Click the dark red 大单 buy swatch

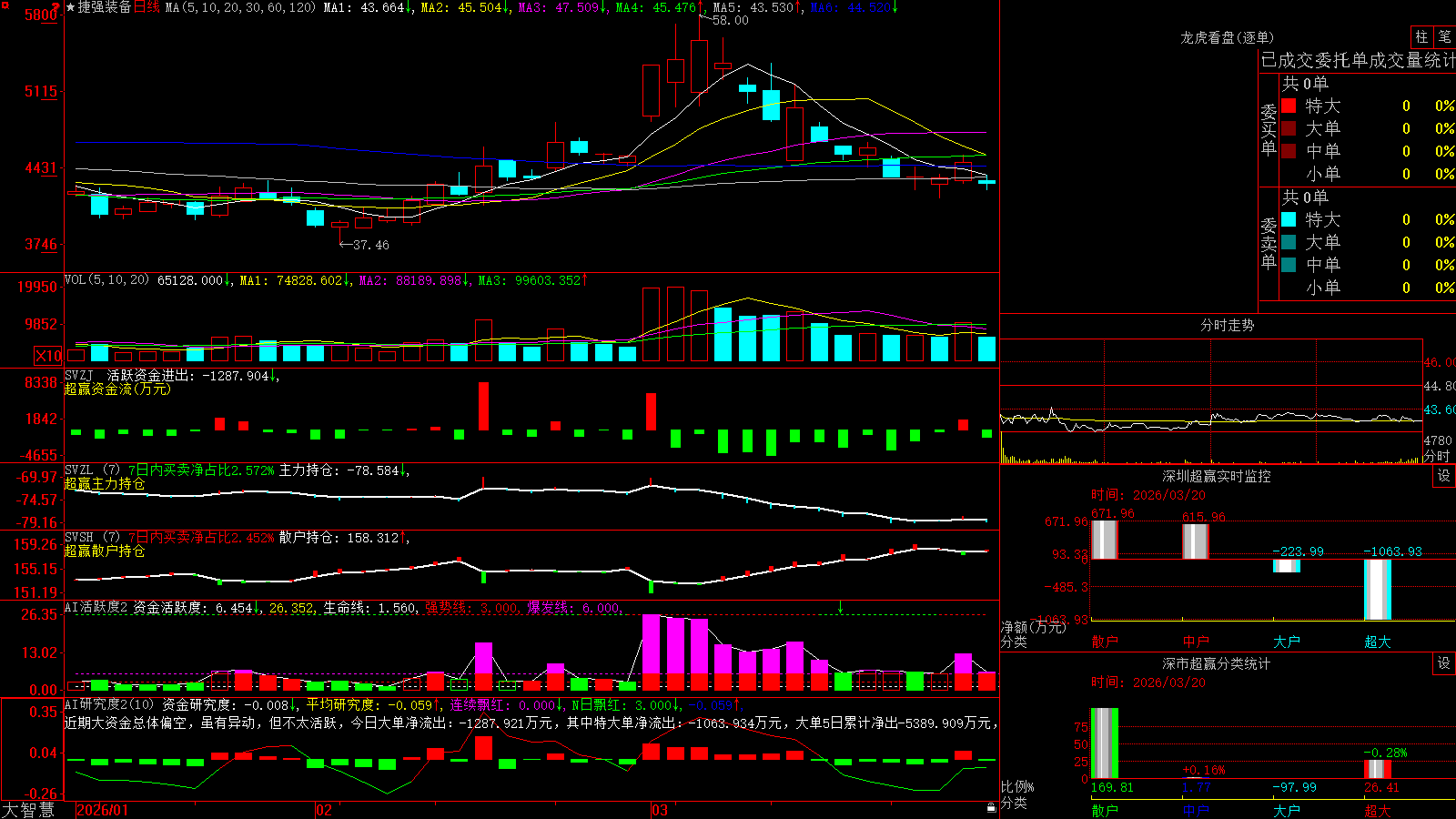[x=1289, y=128]
